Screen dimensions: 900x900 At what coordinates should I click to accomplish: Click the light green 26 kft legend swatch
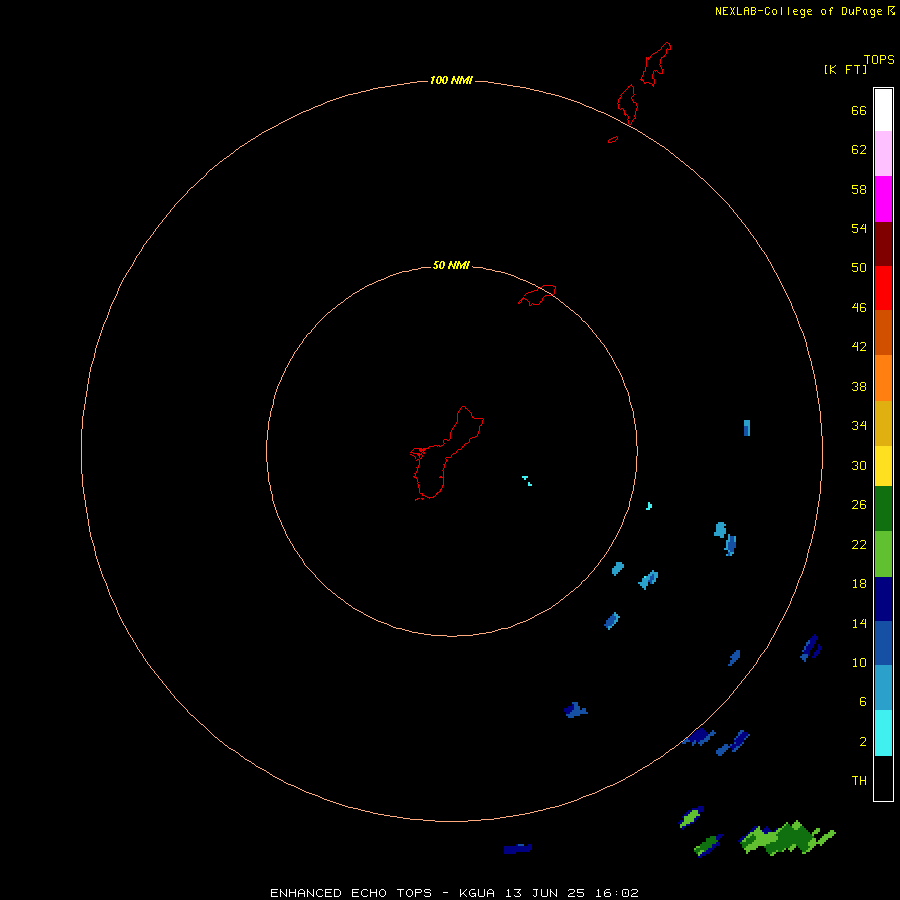(x=883, y=554)
